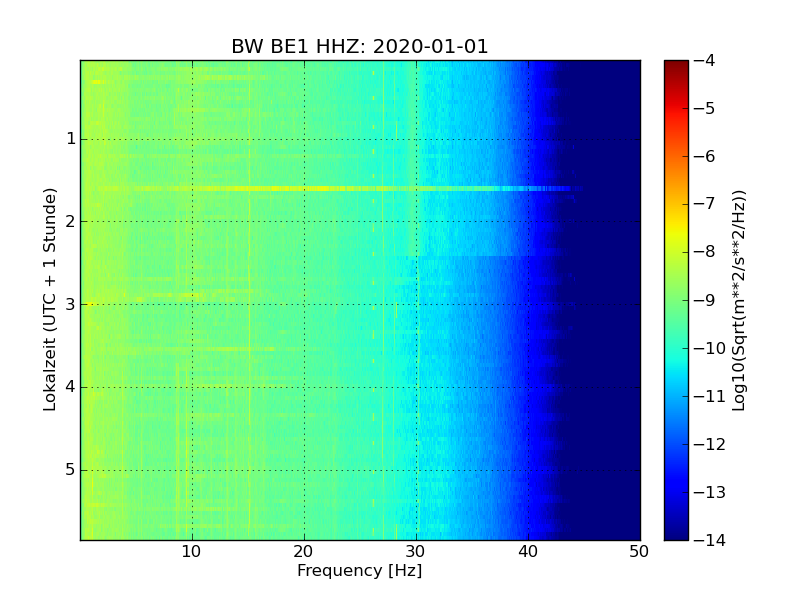Click the x-axis tick label '20'
The height and width of the screenshot is (600, 800).
pos(304,552)
